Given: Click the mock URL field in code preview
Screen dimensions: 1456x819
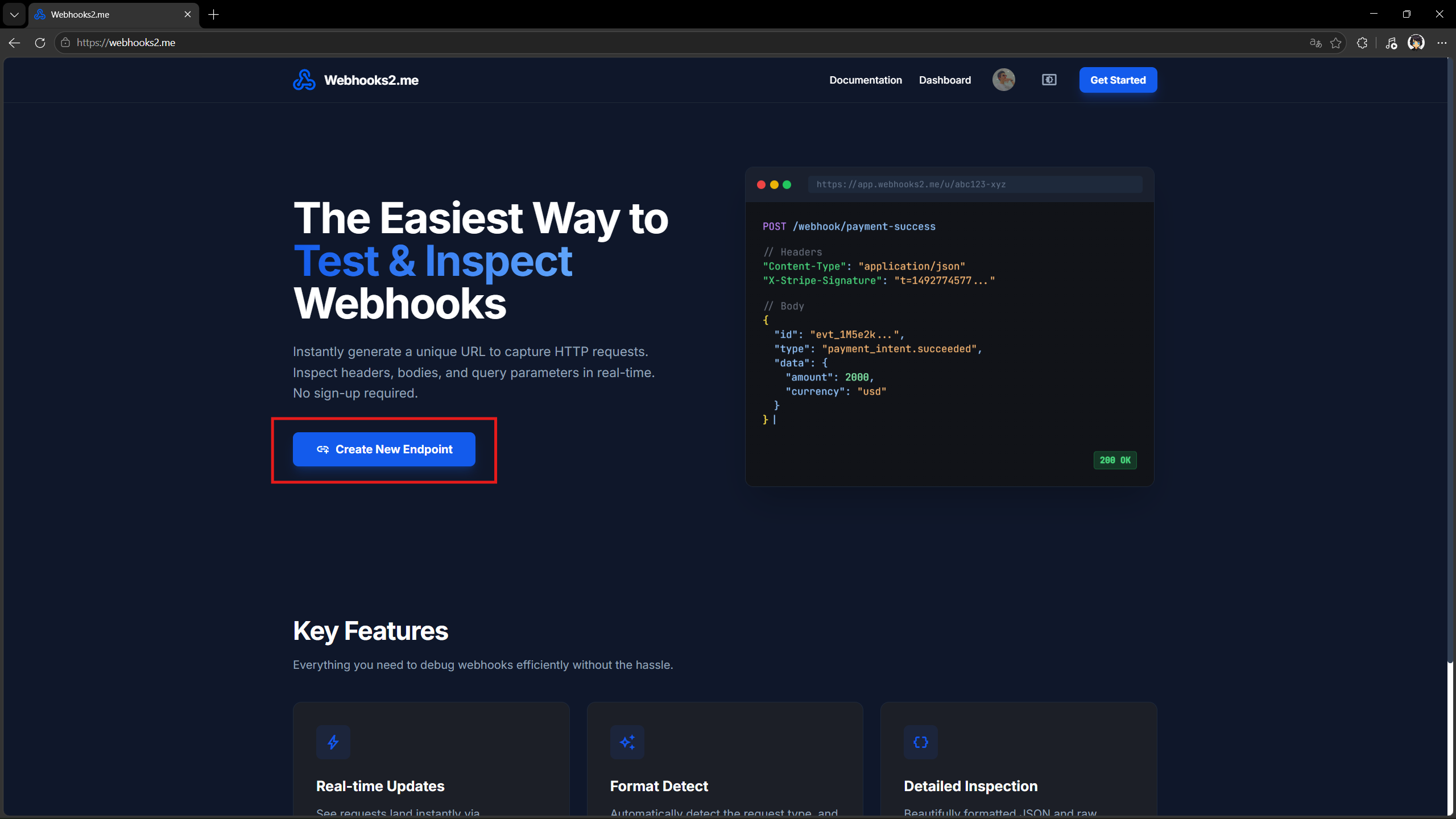Looking at the screenshot, I should tap(975, 185).
